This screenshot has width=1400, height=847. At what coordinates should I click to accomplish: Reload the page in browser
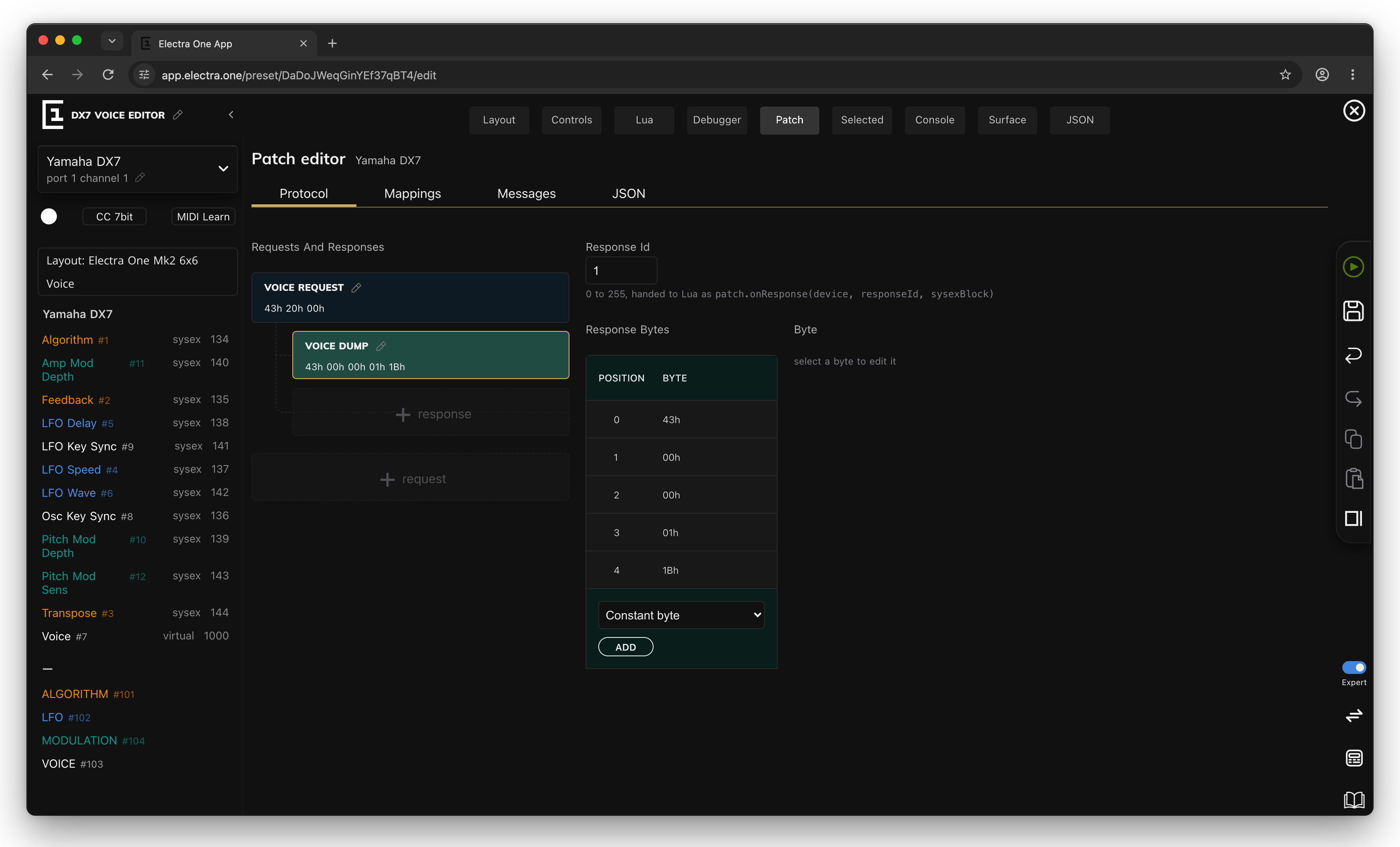108,75
